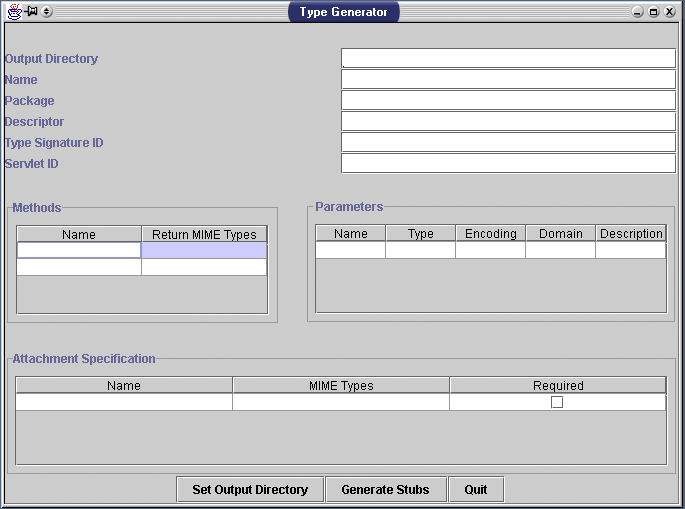Click the Encoding column header in Parameters

point(490,234)
